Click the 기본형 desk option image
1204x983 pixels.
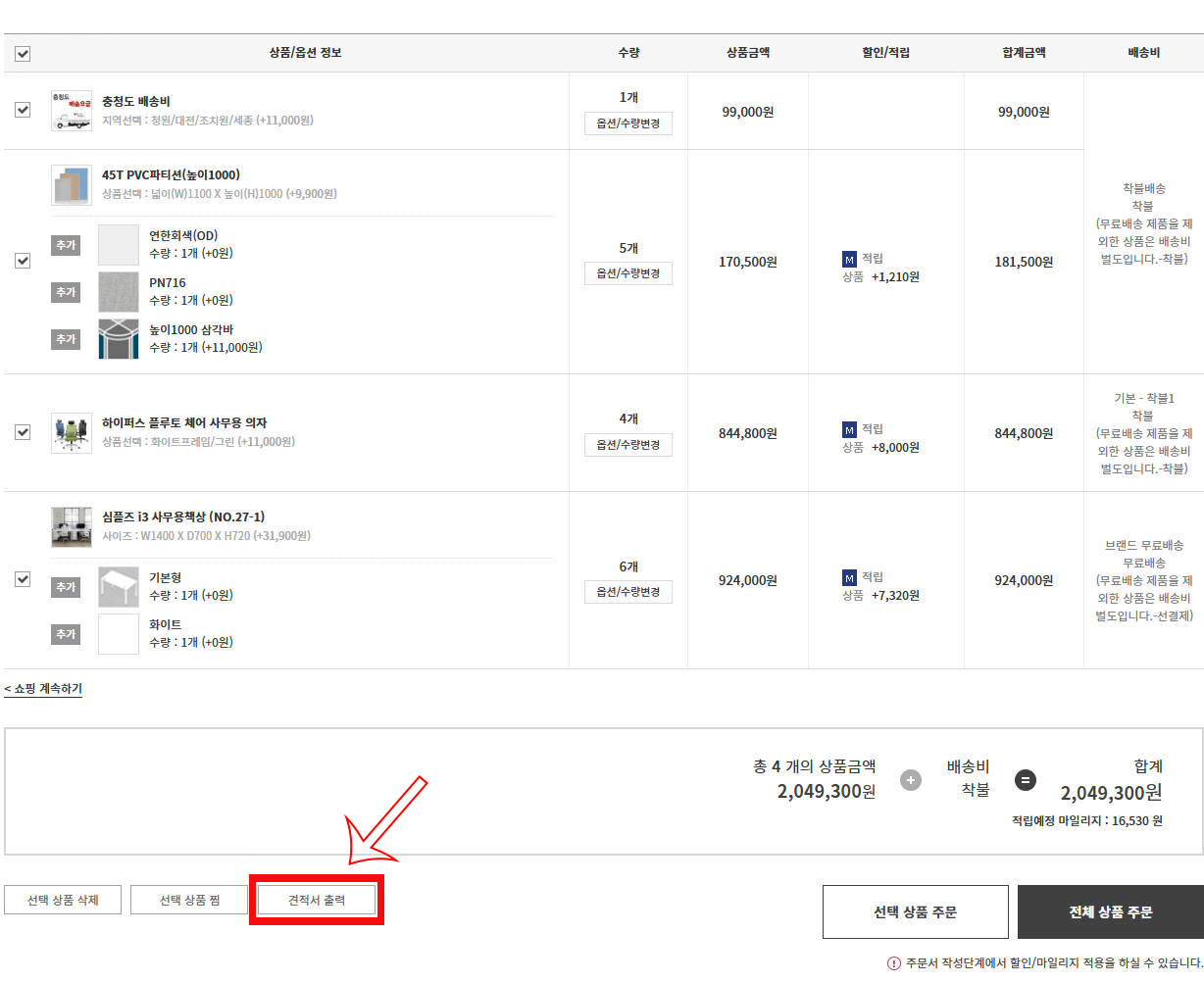[119, 587]
